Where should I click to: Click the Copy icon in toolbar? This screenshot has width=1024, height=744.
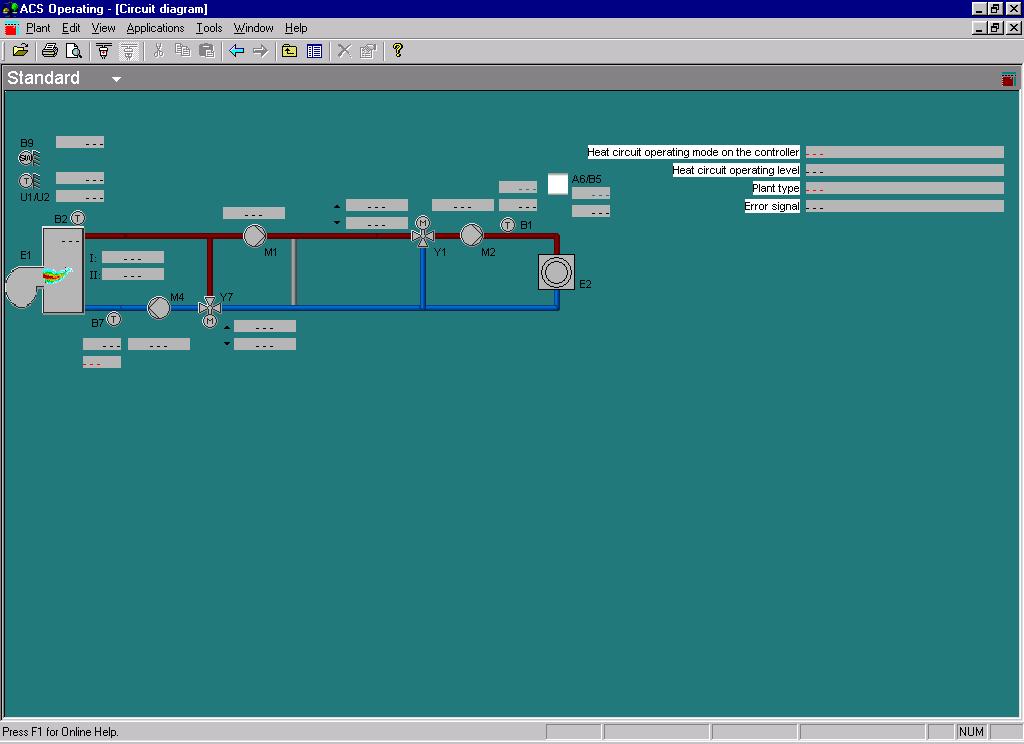[x=183, y=50]
